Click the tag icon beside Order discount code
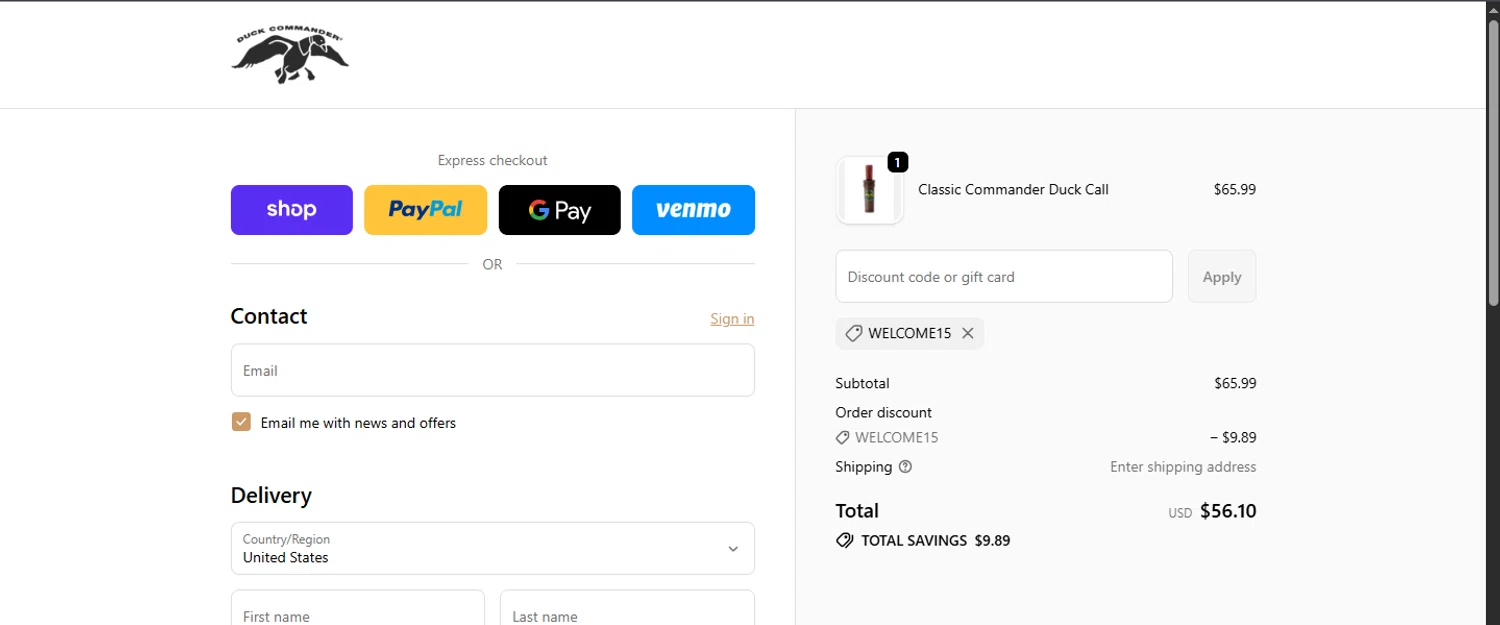 (x=843, y=438)
